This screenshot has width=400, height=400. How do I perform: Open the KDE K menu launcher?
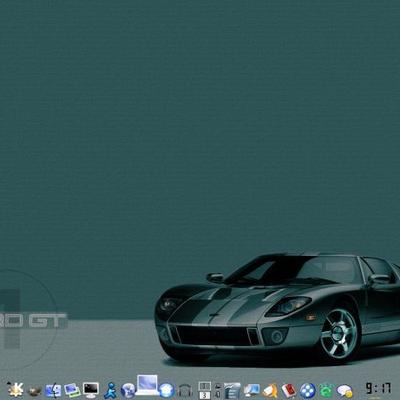(x=15, y=390)
